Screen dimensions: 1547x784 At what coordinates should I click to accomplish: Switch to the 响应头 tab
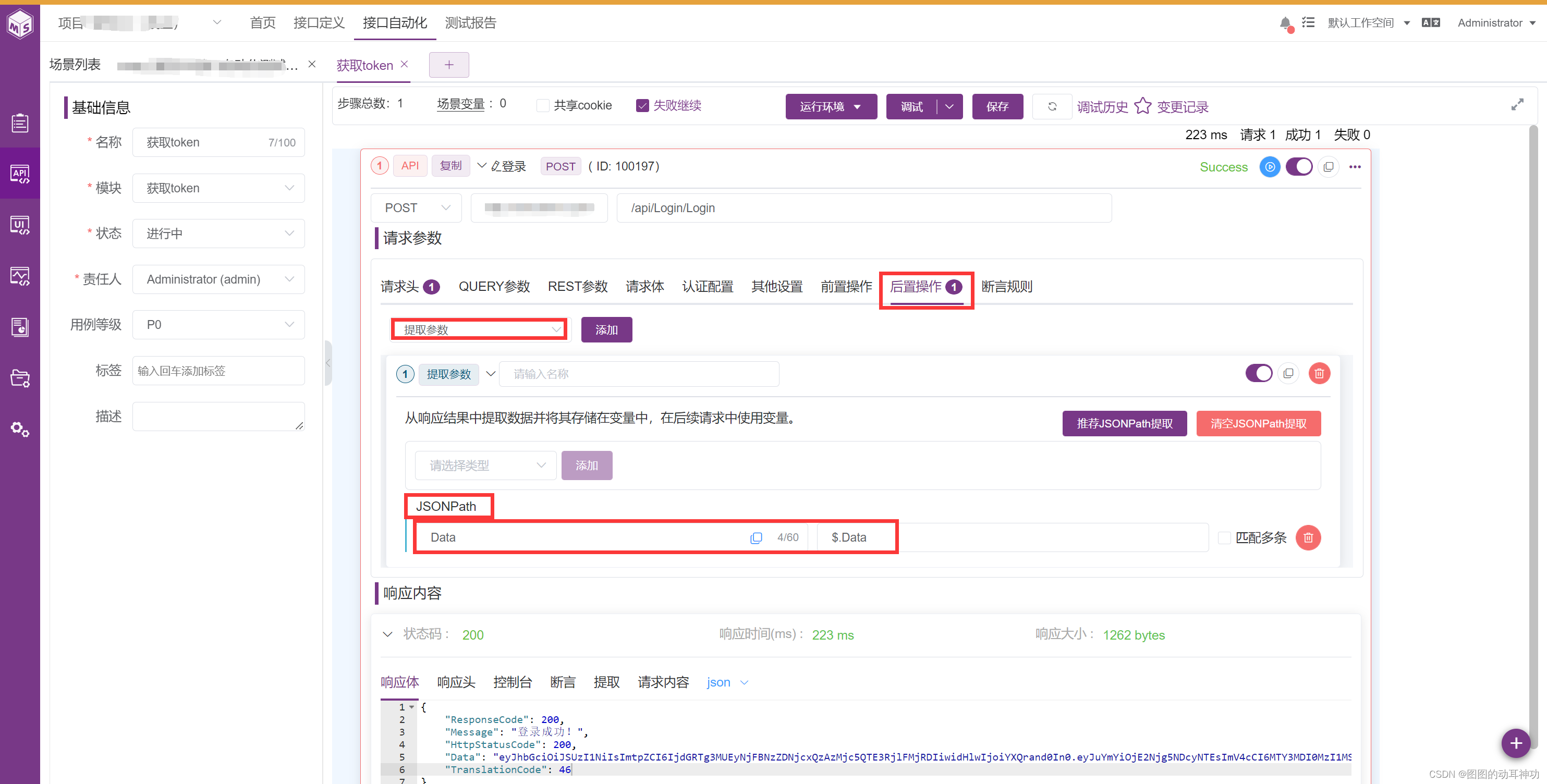pos(456,682)
